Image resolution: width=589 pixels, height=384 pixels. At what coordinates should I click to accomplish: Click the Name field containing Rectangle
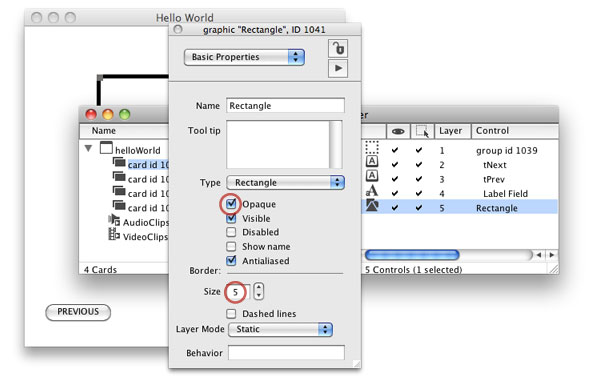(285, 106)
